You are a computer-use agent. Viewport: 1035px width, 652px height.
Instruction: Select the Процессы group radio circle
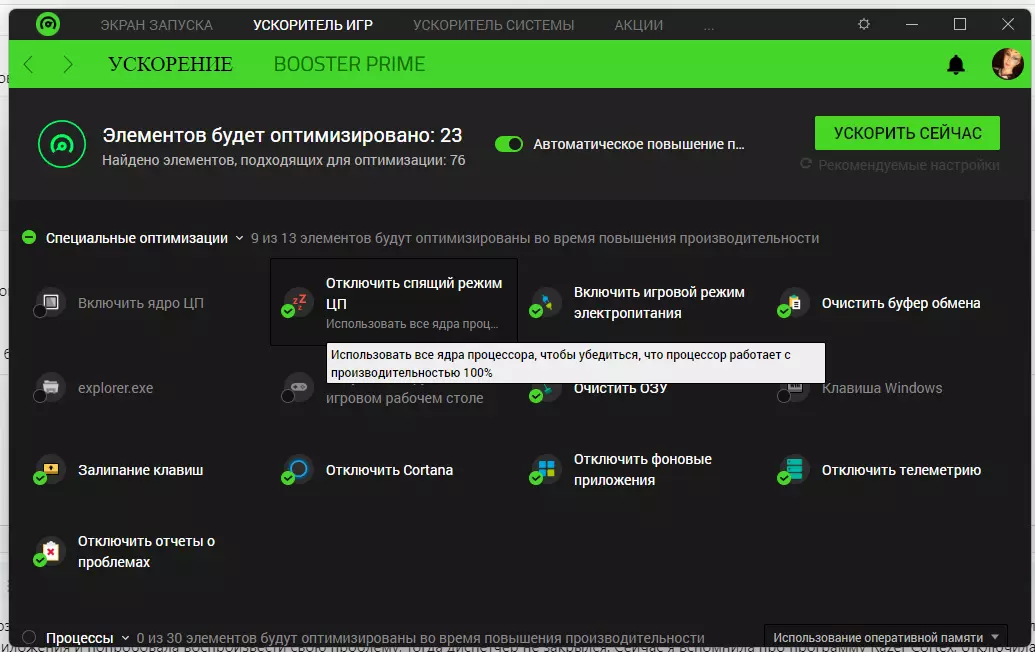[29, 637]
